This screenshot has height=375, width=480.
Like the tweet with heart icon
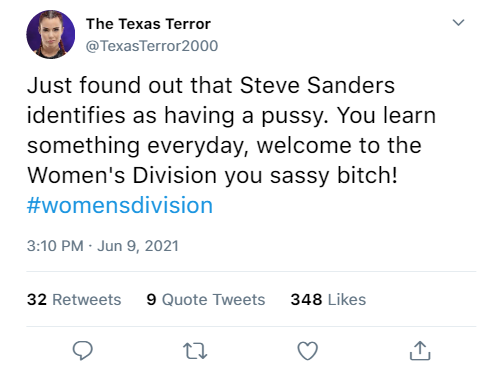point(307,351)
